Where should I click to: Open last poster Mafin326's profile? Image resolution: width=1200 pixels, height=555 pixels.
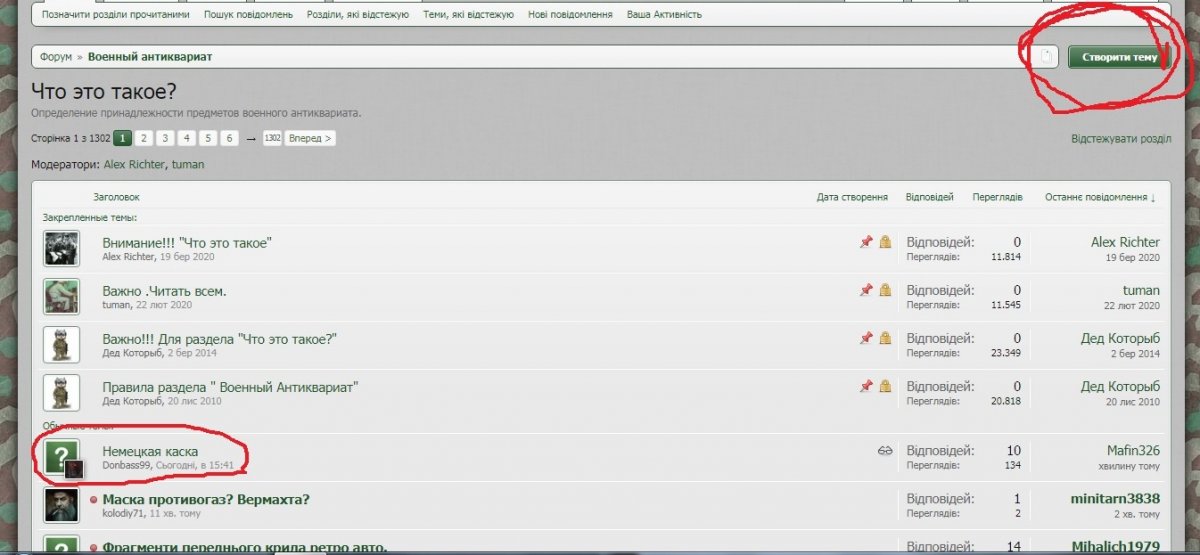[1133, 450]
